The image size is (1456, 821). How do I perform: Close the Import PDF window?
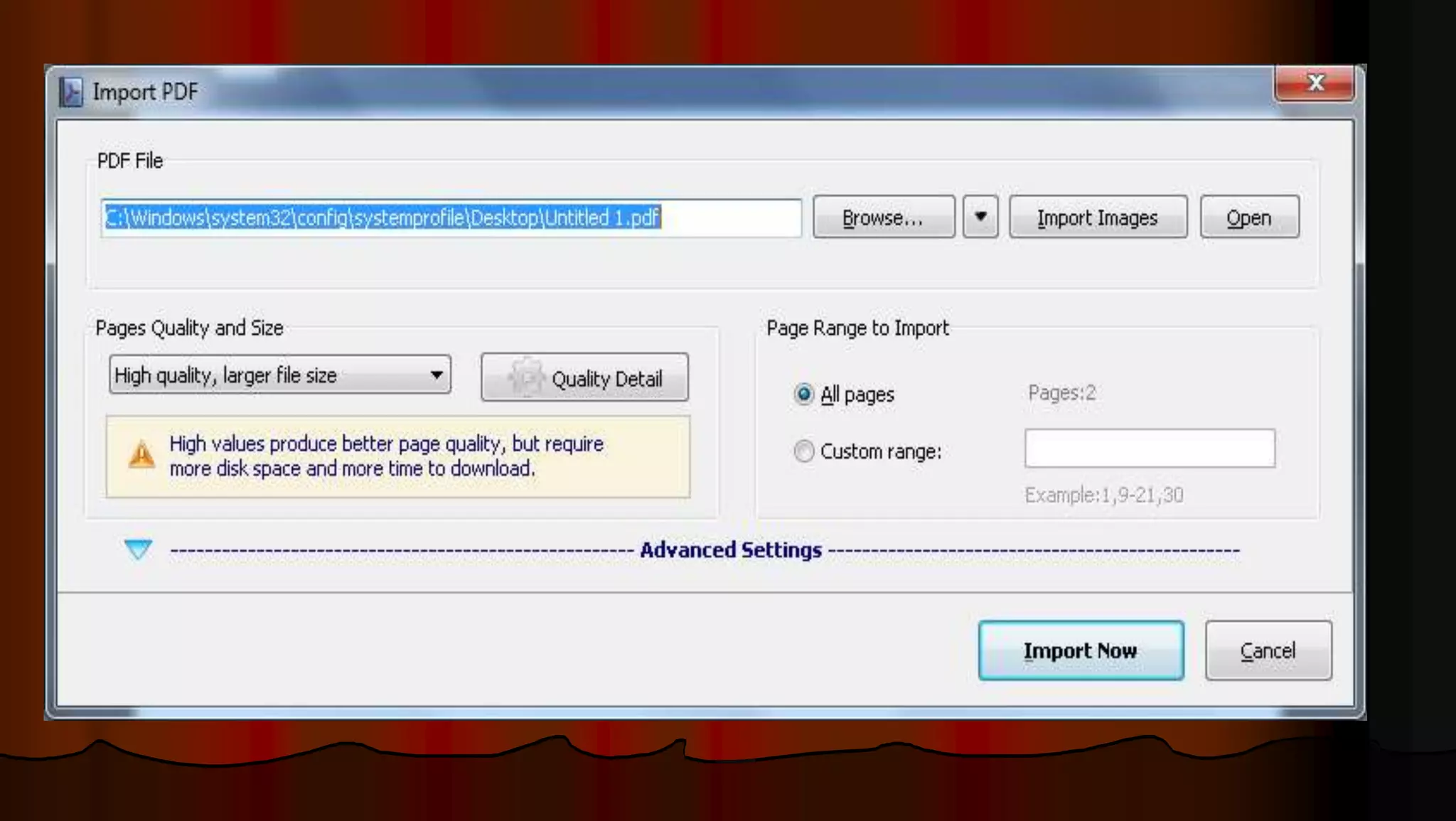coord(1315,83)
